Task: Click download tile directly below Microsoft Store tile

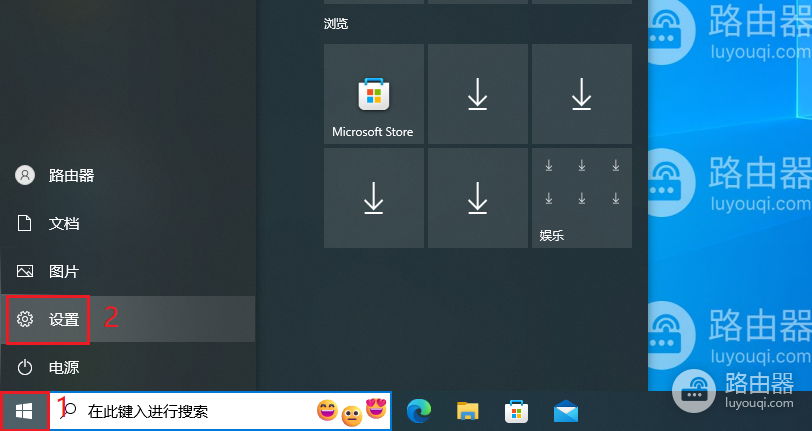Action: [x=374, y=198]
